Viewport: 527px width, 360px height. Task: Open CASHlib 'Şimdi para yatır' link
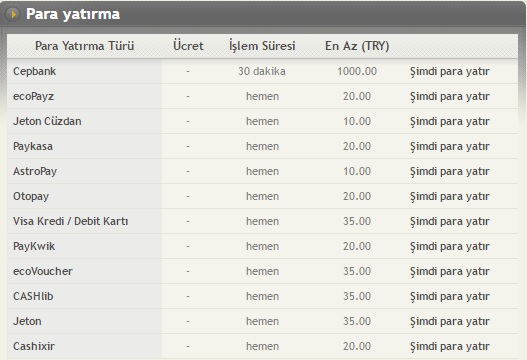[450, 296]
